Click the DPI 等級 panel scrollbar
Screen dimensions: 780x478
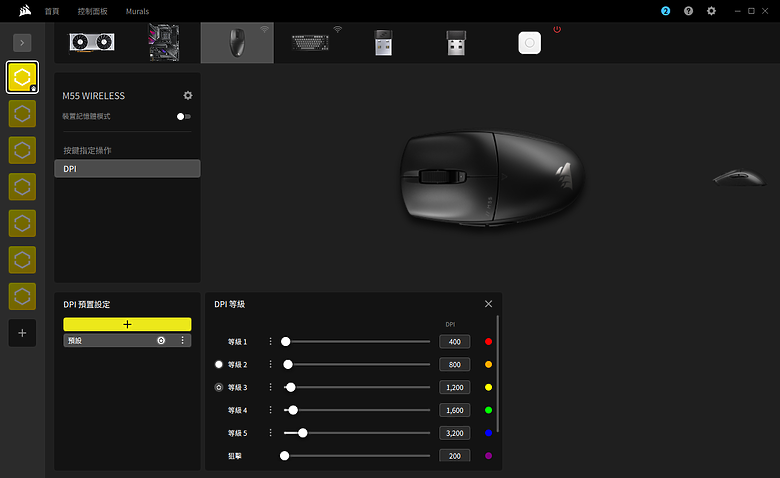coord(497,373)
